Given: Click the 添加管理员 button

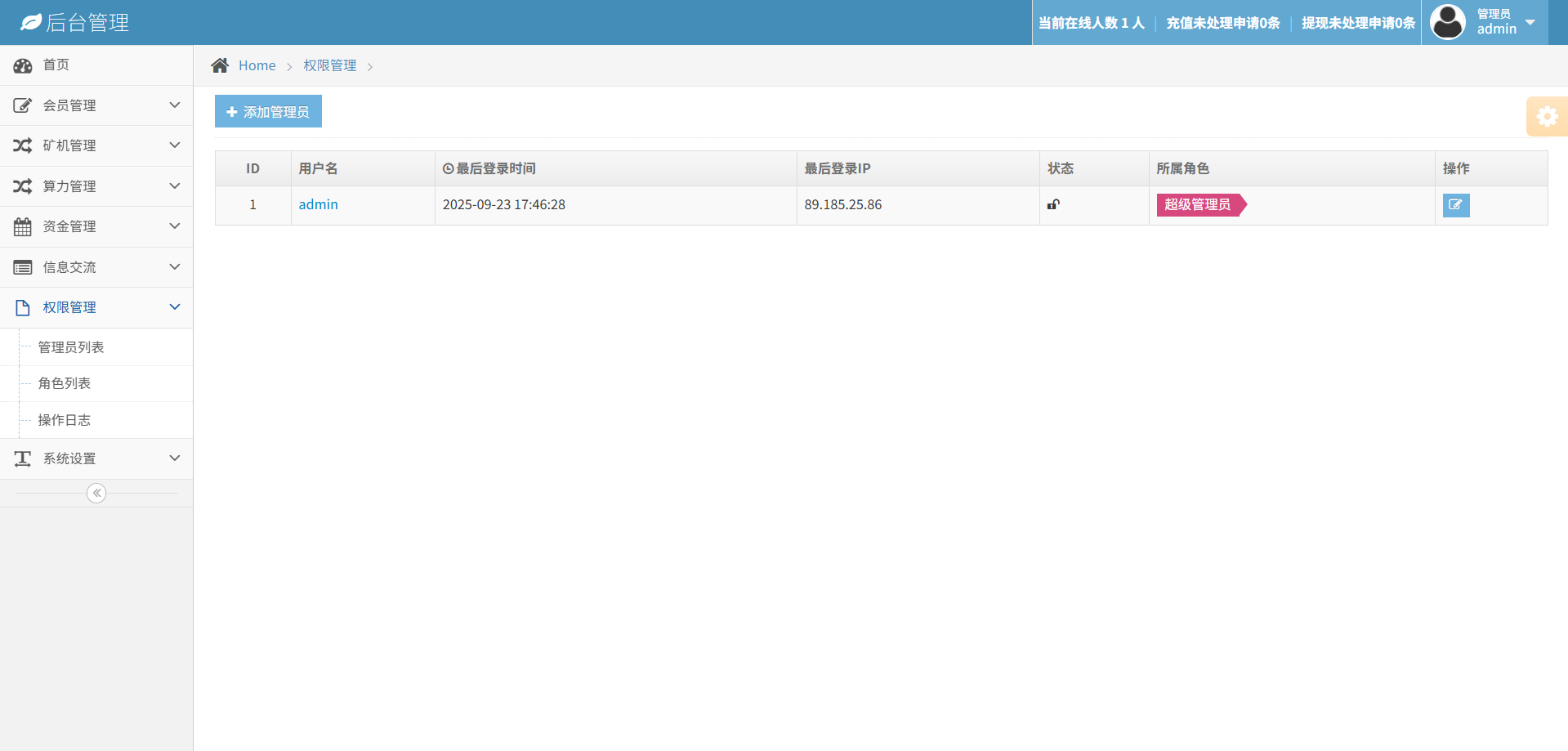Looking at the screenshot, I should click(268, 112).
